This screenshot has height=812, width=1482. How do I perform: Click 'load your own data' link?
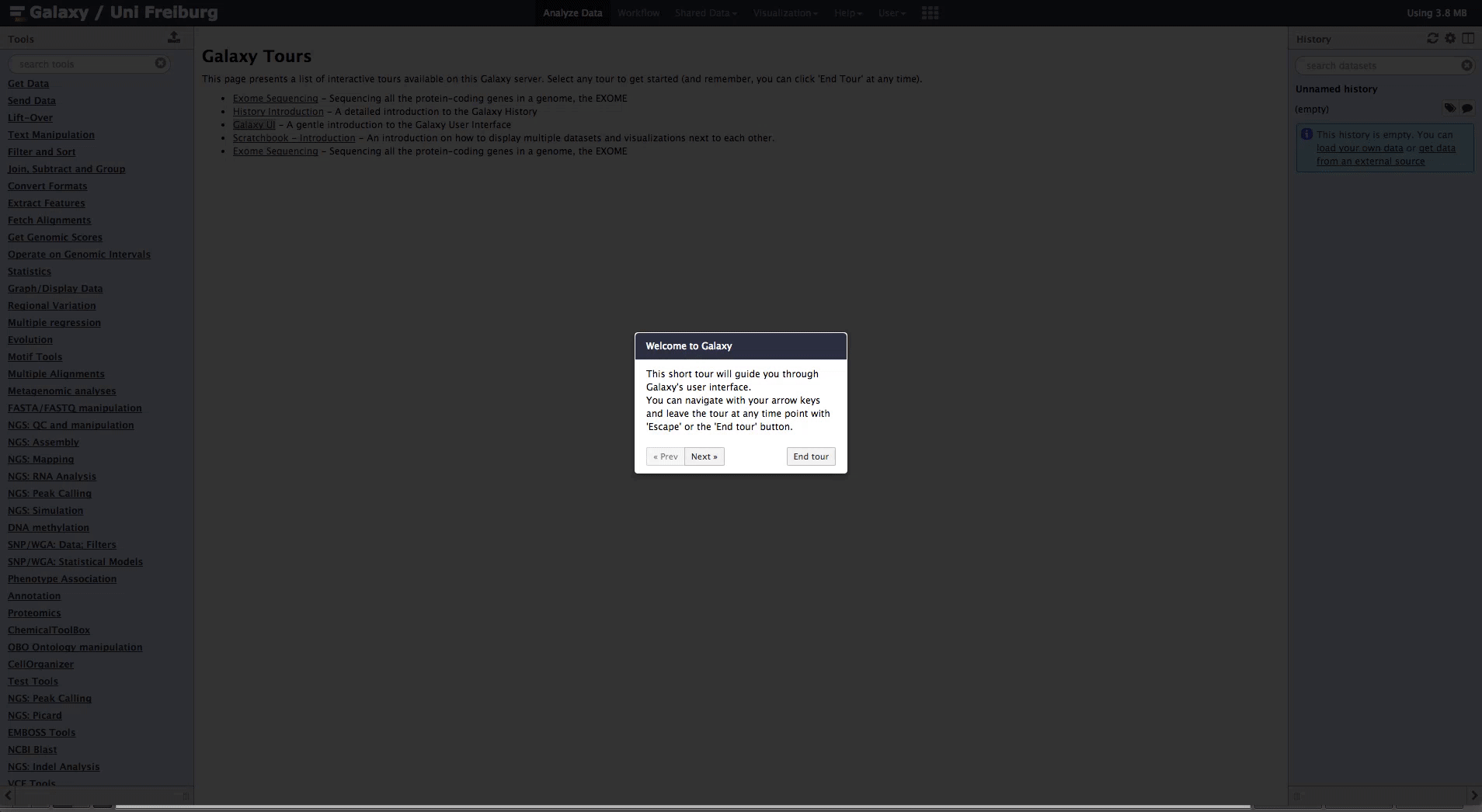click(x=1359, y=148)
